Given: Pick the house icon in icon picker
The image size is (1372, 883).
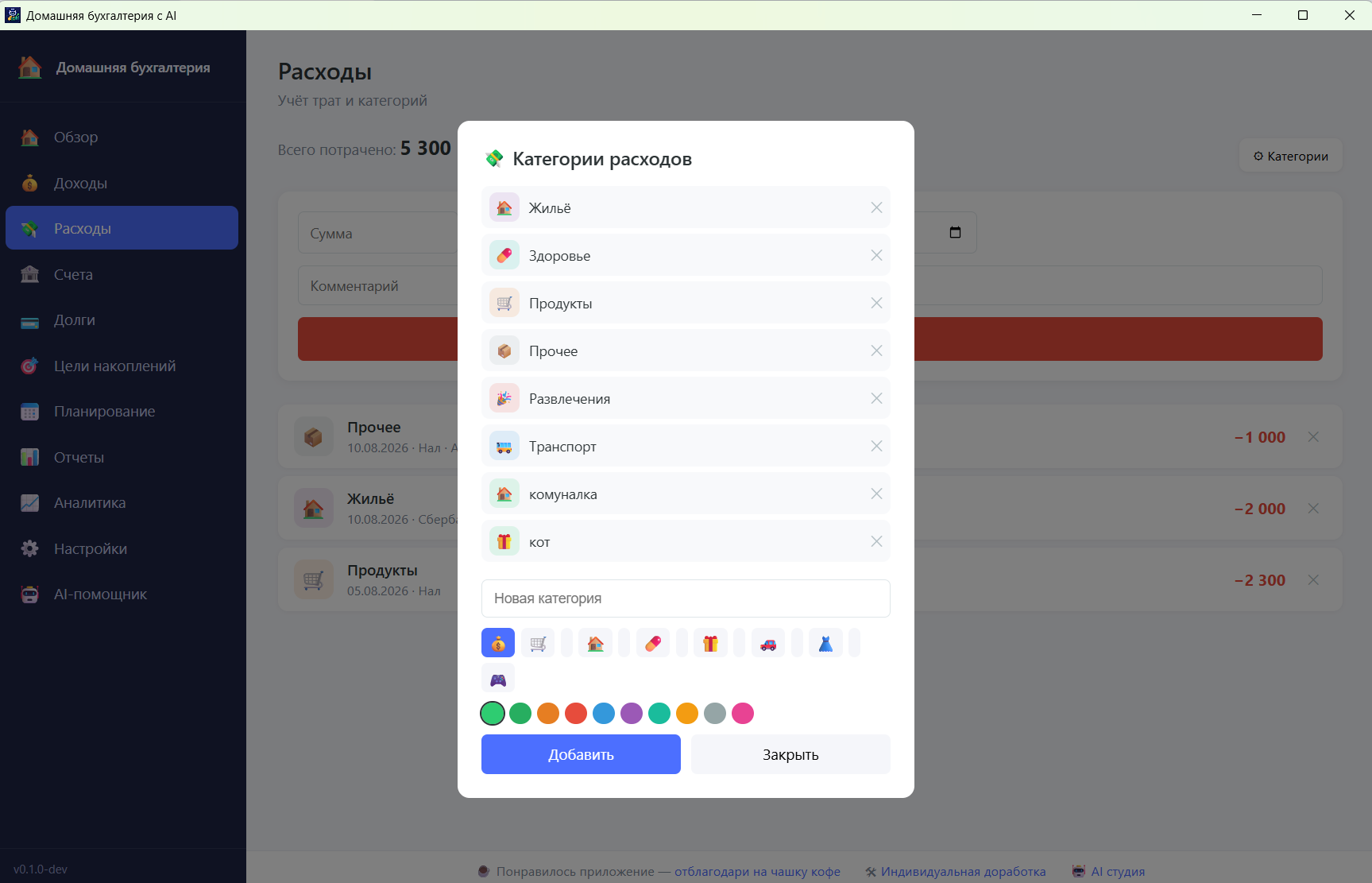Looking at the screenshot, I should point(596,643).
